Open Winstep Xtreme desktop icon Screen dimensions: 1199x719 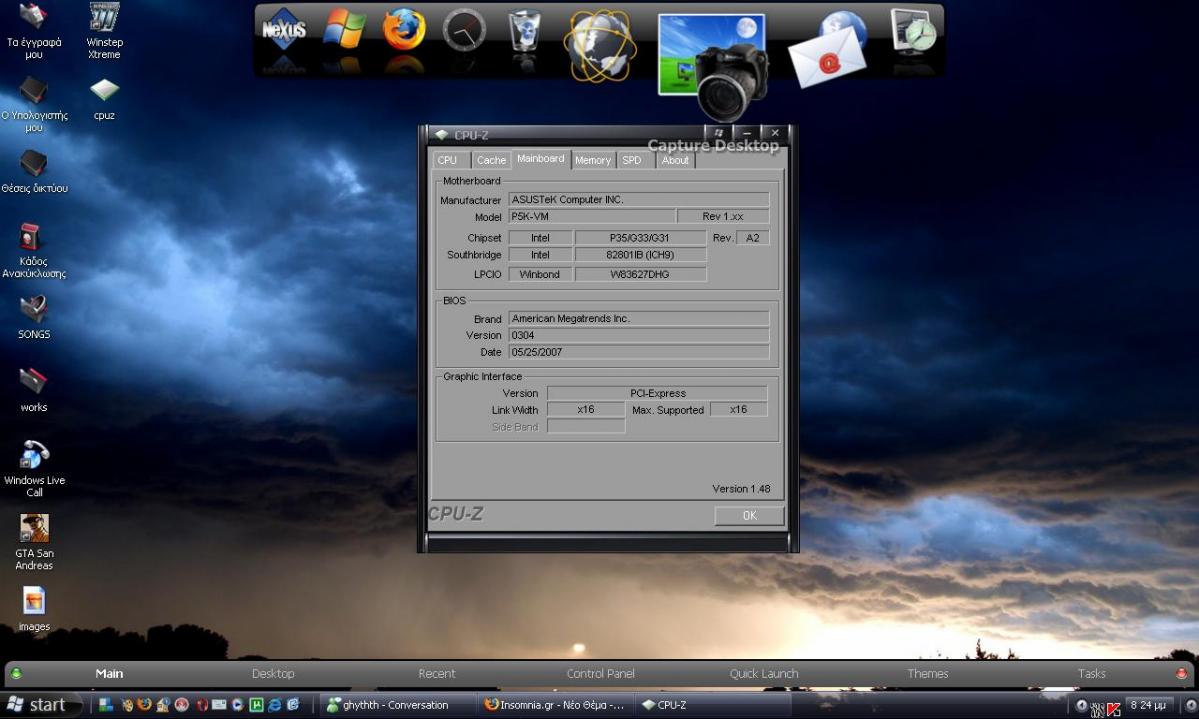point(104,31)
